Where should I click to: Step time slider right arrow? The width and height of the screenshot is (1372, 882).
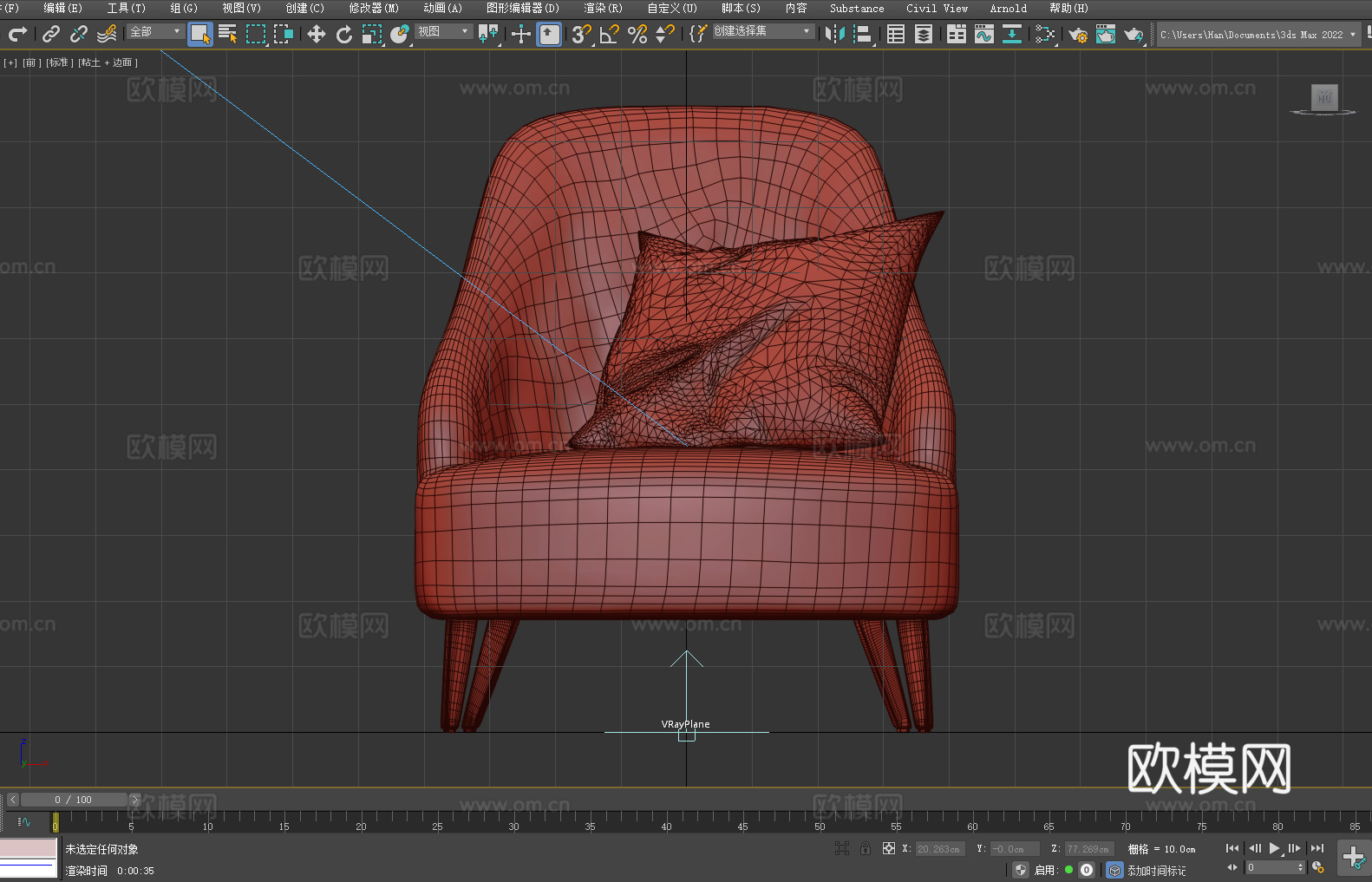(x=134, y=800)
